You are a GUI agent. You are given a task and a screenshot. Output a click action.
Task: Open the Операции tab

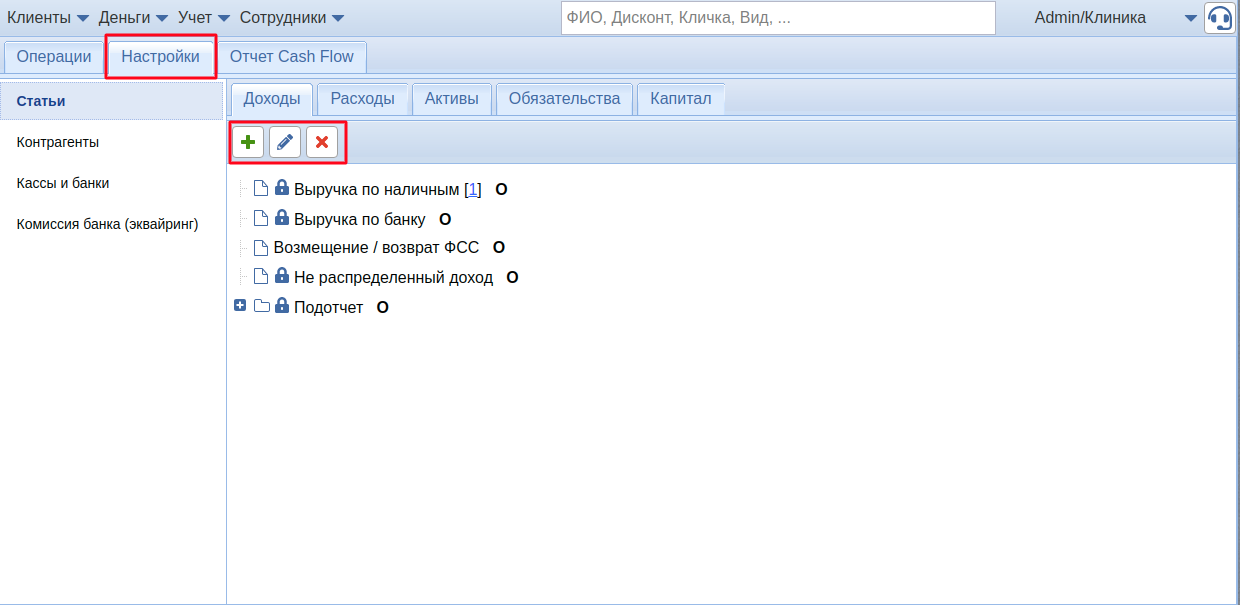click(x=54, y=57)
